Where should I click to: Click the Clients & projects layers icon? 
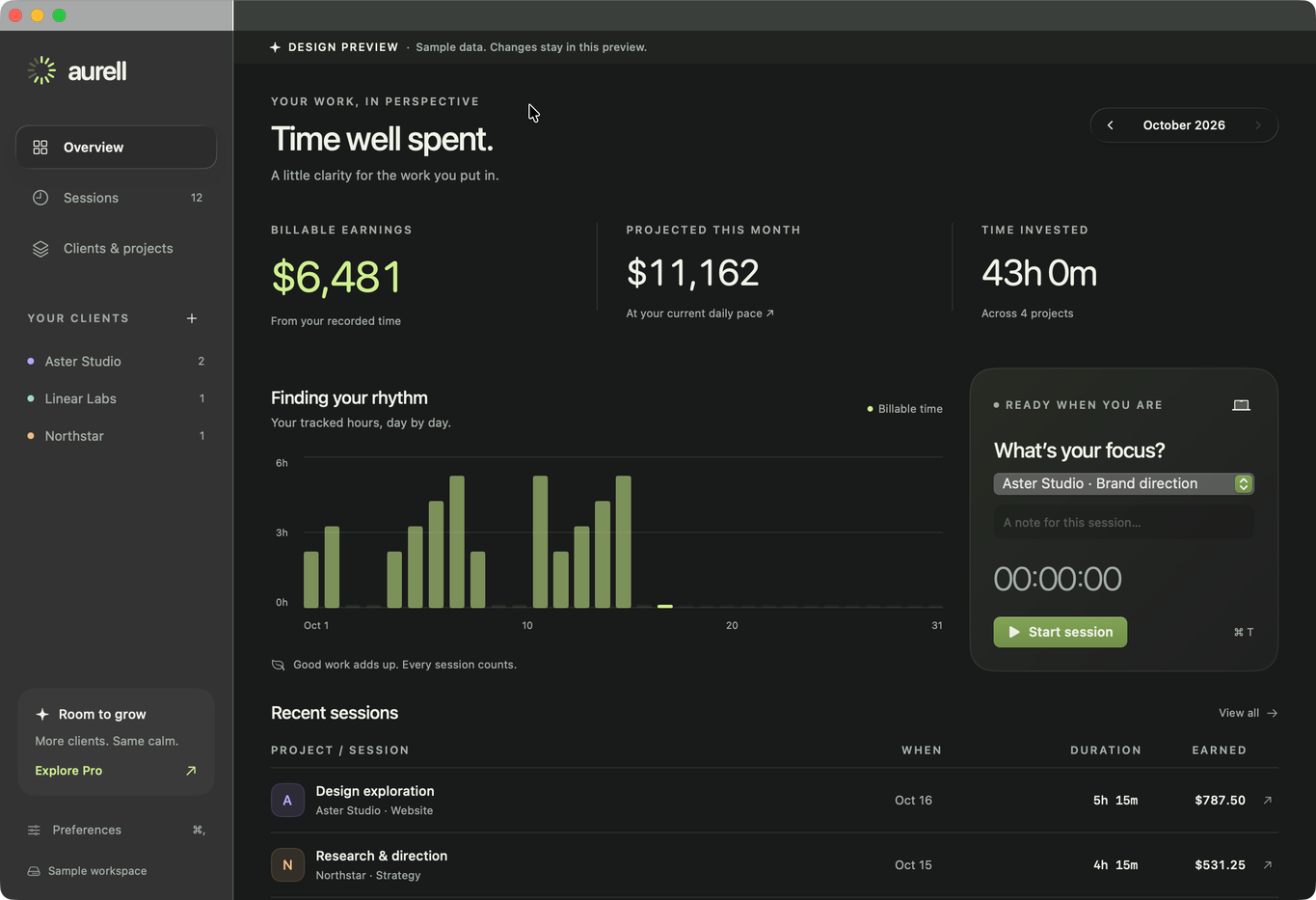pos(40,249)
